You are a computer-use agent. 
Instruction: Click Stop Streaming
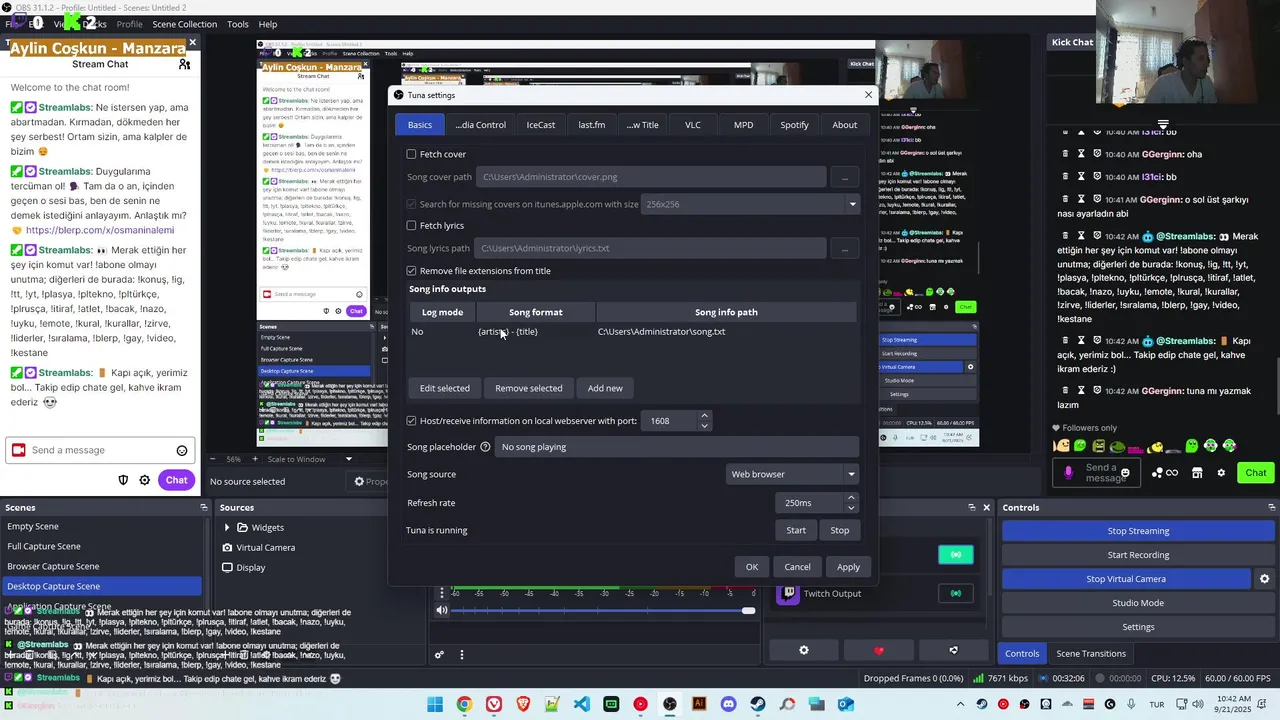click(1138, 531)
